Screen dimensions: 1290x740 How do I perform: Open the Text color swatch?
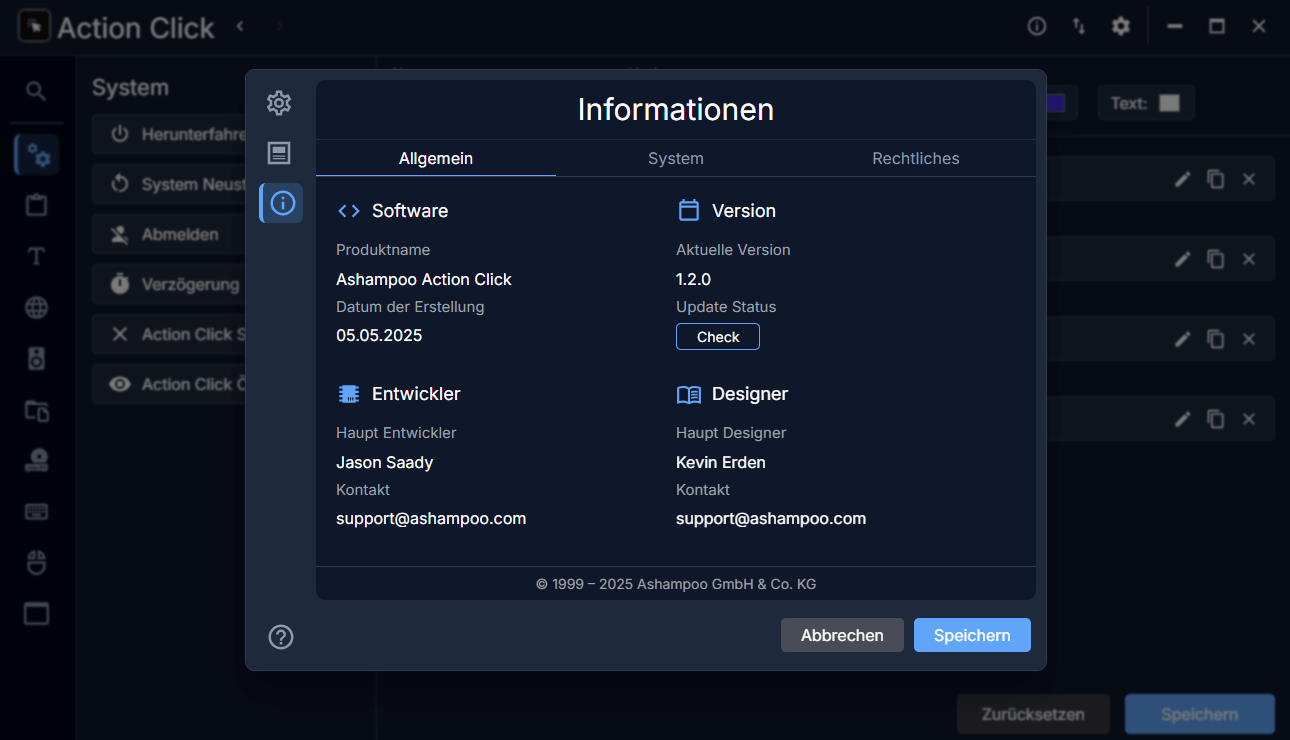(1169, 103)
